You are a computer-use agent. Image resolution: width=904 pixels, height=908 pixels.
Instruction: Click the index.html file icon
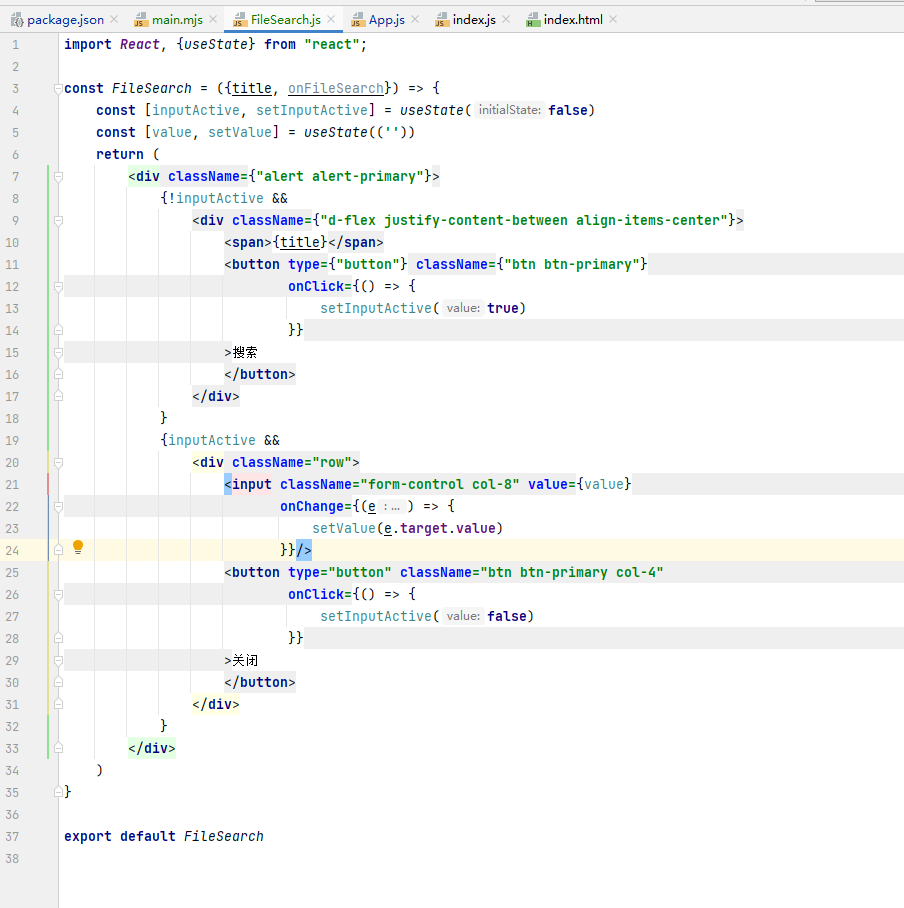(533, 20)
